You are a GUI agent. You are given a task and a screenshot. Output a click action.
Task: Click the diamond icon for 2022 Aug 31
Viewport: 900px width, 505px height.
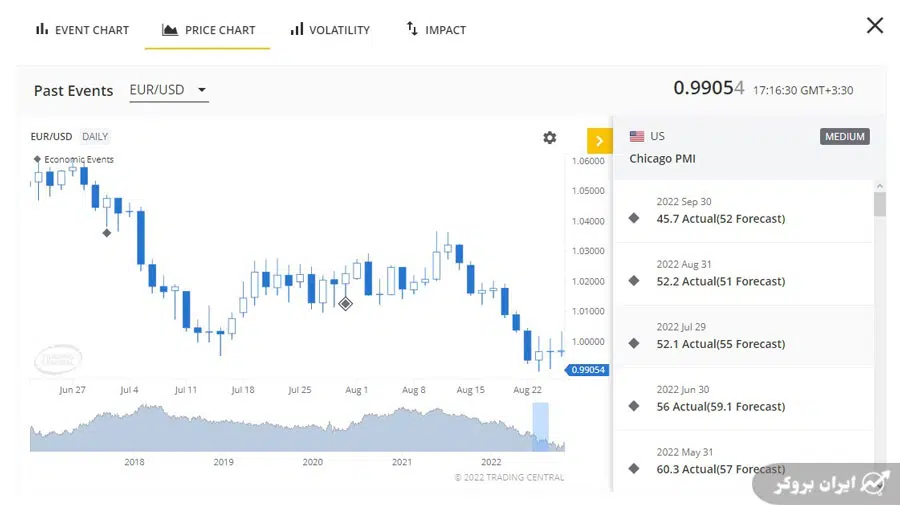(633, 281)
